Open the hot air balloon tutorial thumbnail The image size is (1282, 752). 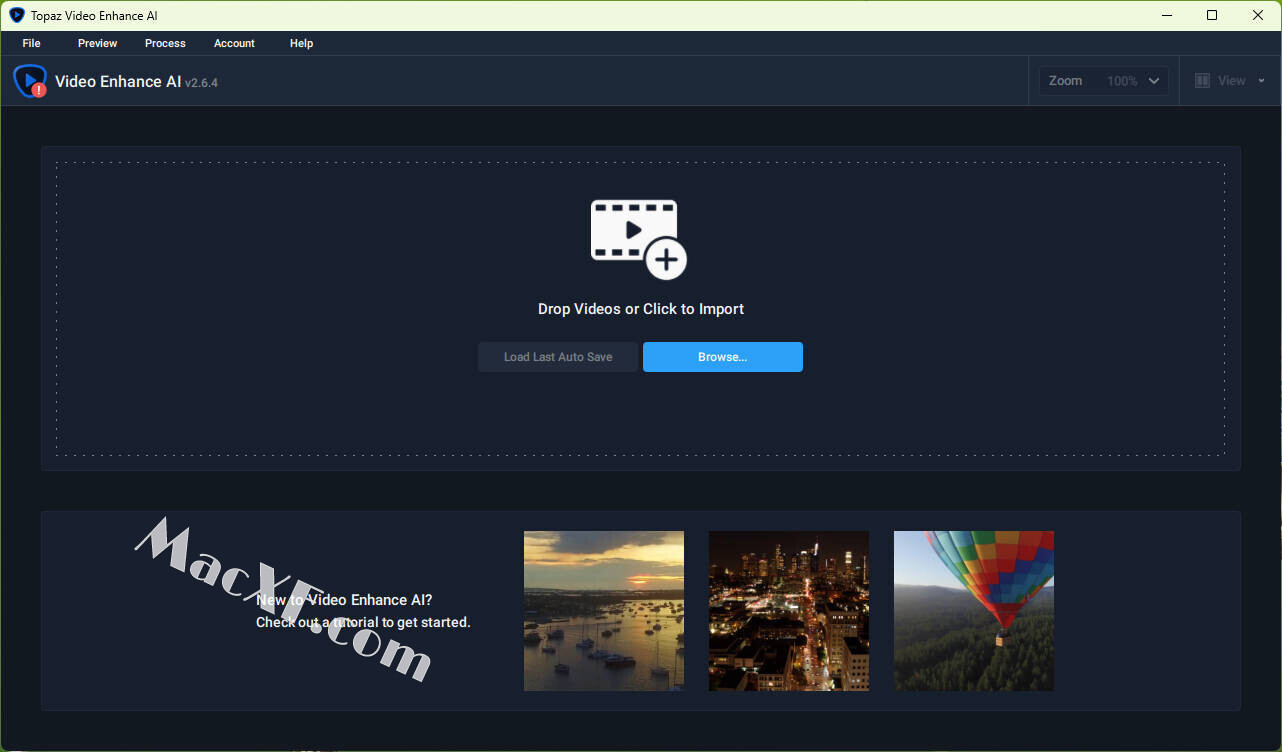click(974, 611)
